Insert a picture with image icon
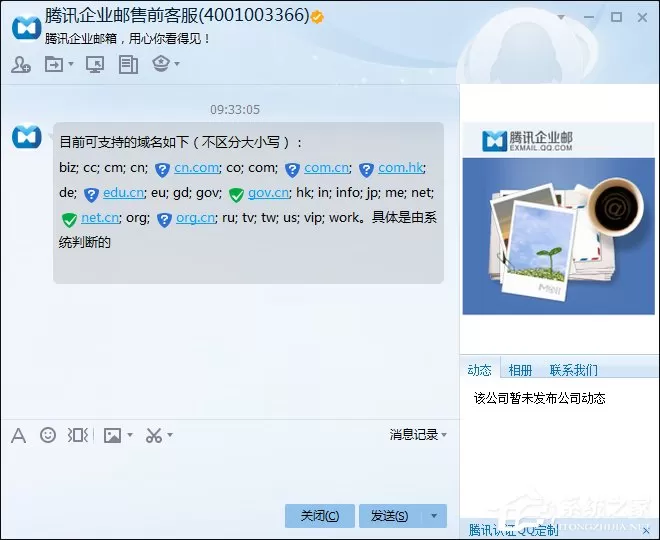The width and height of the screenshot is (660, 540). coord(112,435)
